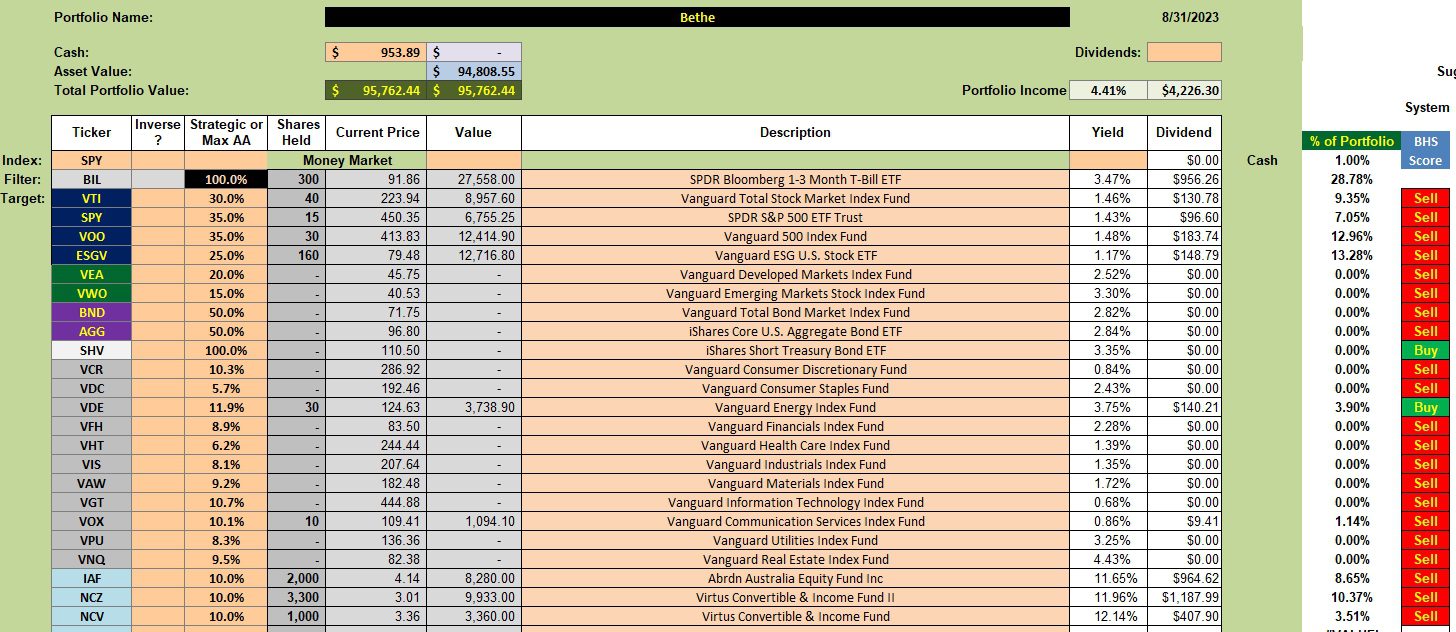Select the Index SPY ticker cell
1456x632 pixels.
[x=92, y=160]
